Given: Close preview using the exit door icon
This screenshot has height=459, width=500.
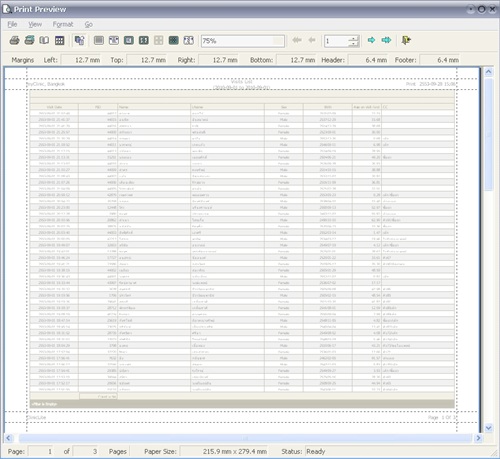Looking at the screenshot, I should (406, 40).
